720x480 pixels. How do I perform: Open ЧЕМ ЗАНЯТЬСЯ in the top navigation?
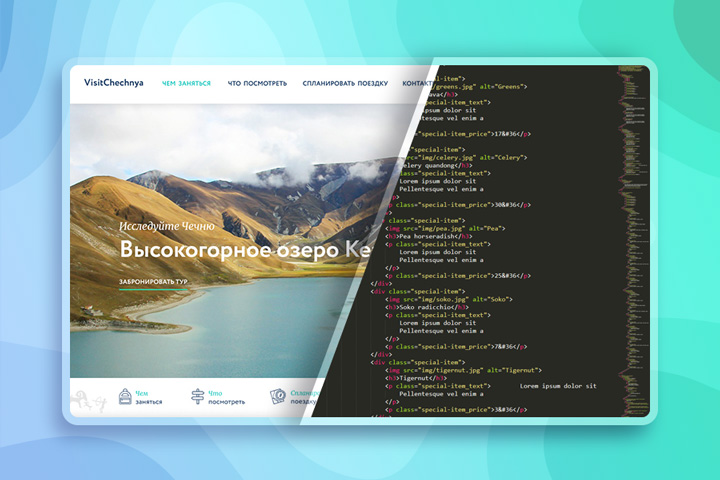click(x=186, y=83)
